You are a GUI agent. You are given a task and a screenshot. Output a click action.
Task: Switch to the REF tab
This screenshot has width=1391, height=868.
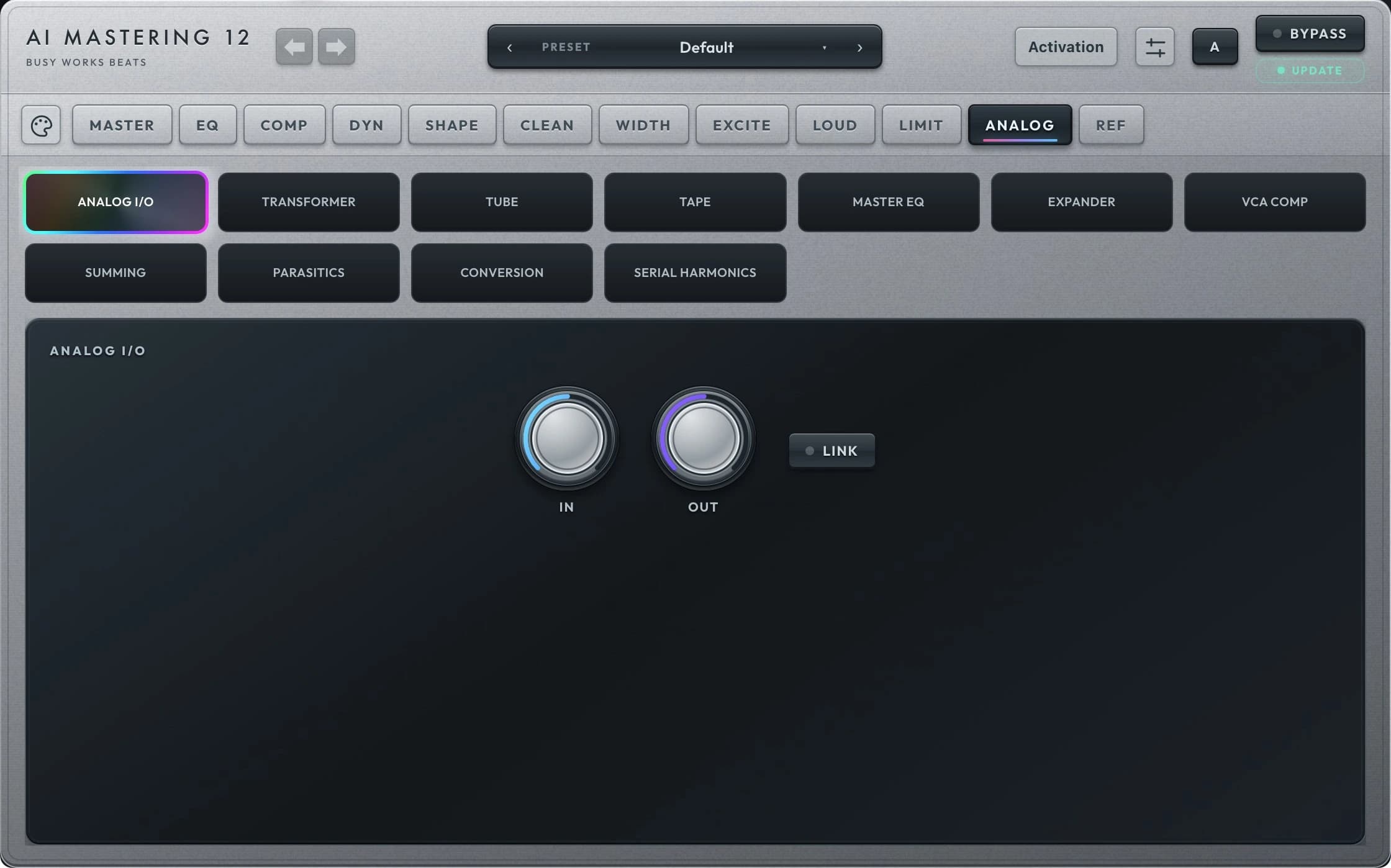click(x=1111, y=125)
